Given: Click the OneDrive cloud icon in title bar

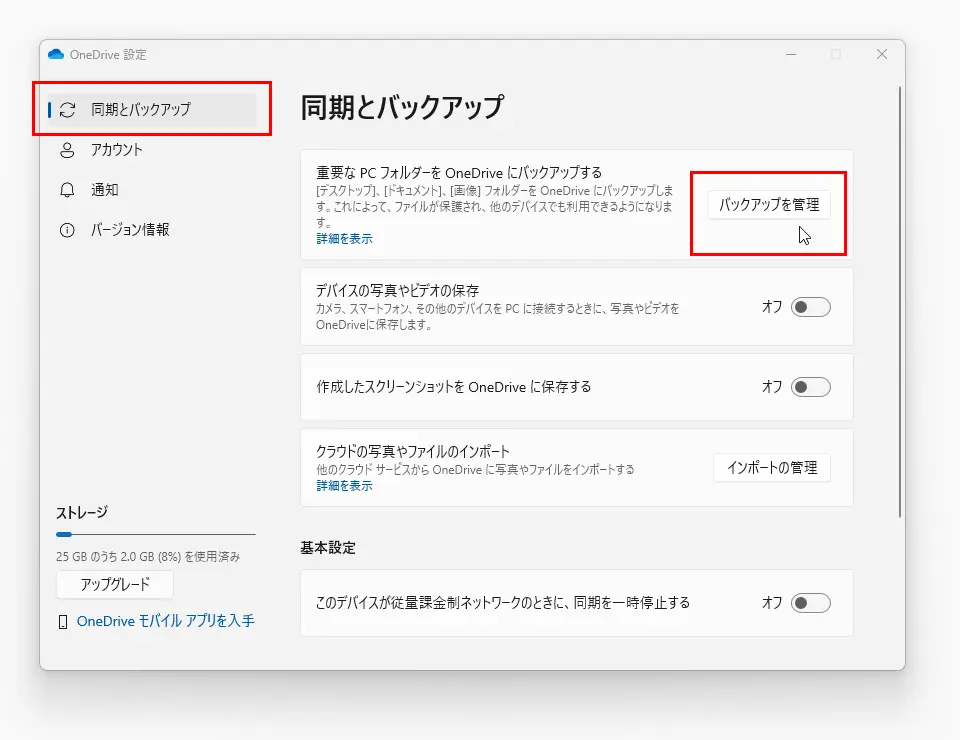Looking at the screenshot, I should [56, 55].
